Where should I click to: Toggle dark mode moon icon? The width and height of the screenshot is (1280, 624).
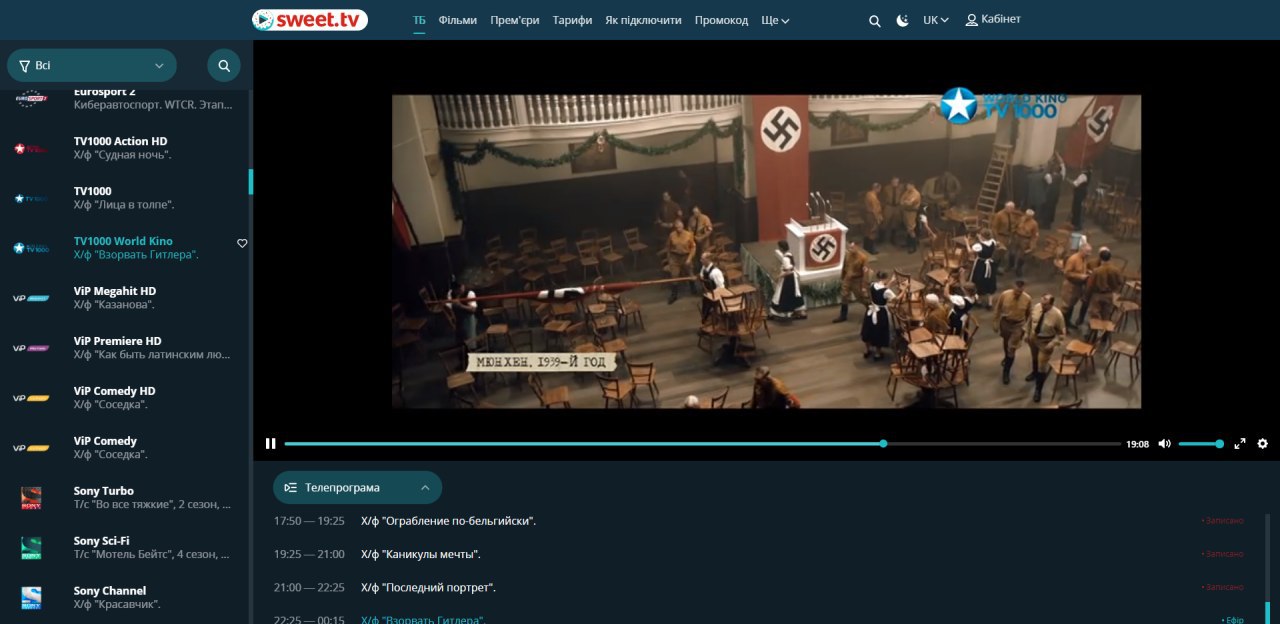[x=902, y=20]
